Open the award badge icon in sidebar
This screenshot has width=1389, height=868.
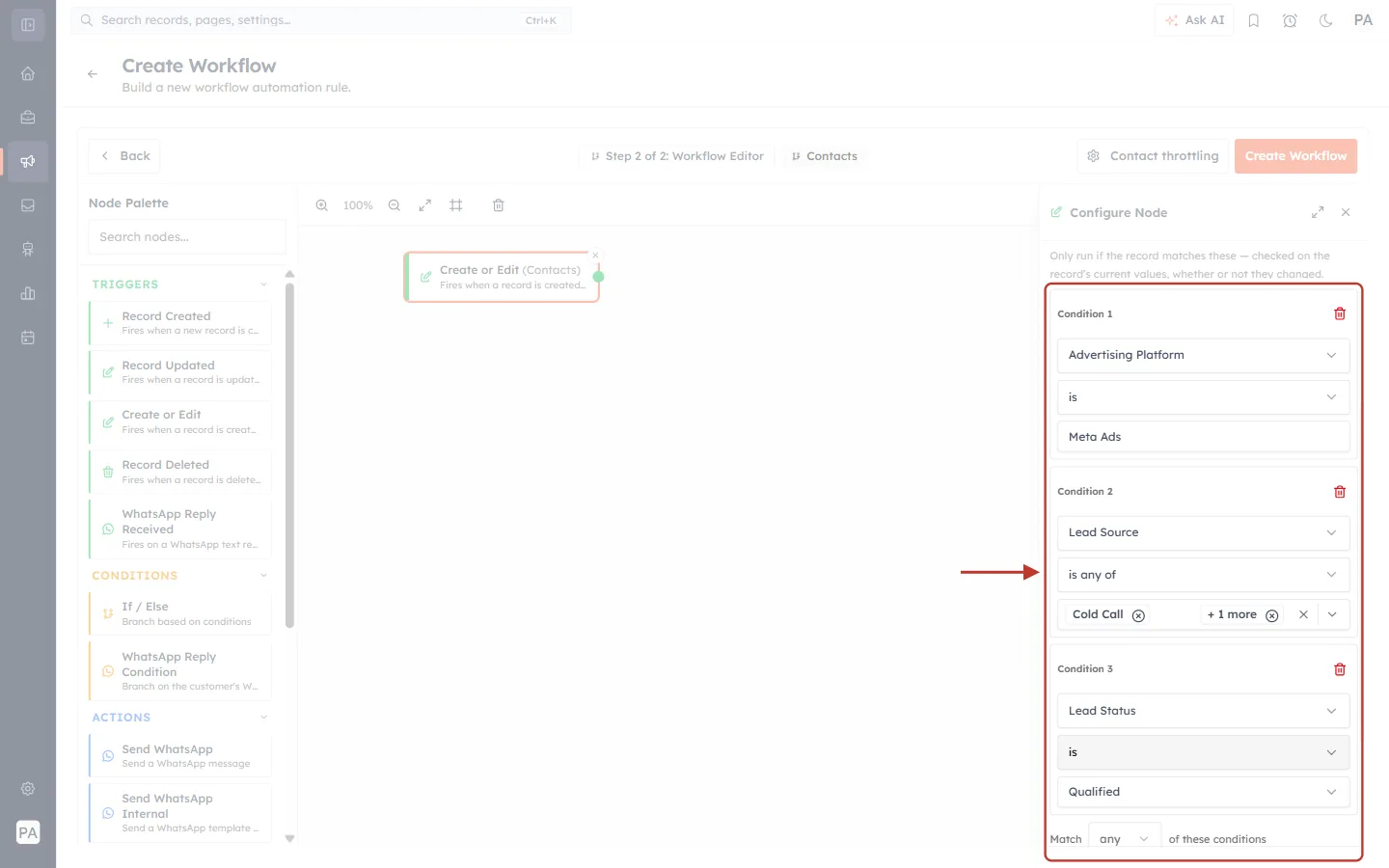[x=28, y=249]
